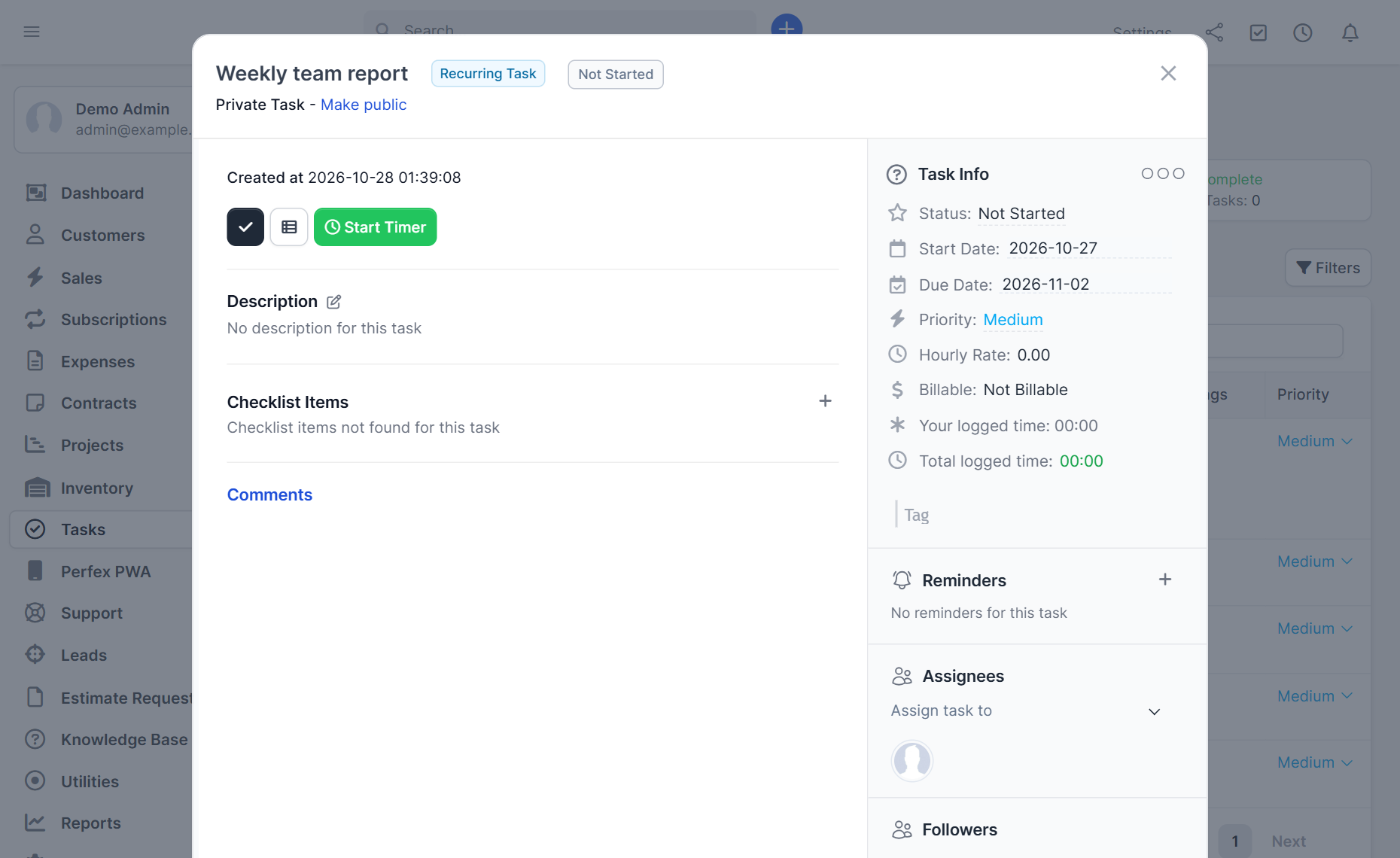Go to Expenses in the sidebar

point(98,362)
